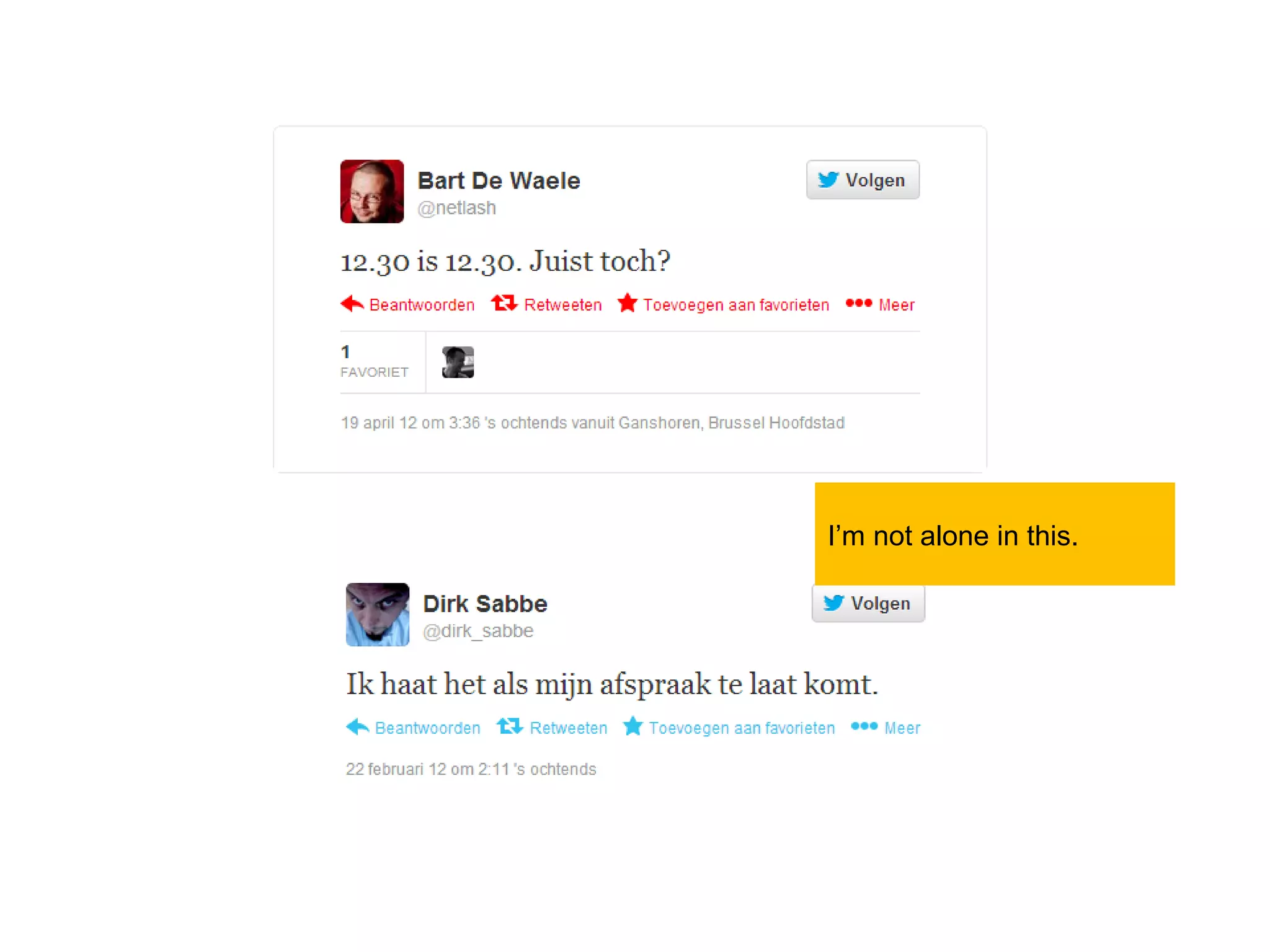Follow Bart De Waele with Volgen button
This screenshot has height=952, width=1270.
coord(863,180)
